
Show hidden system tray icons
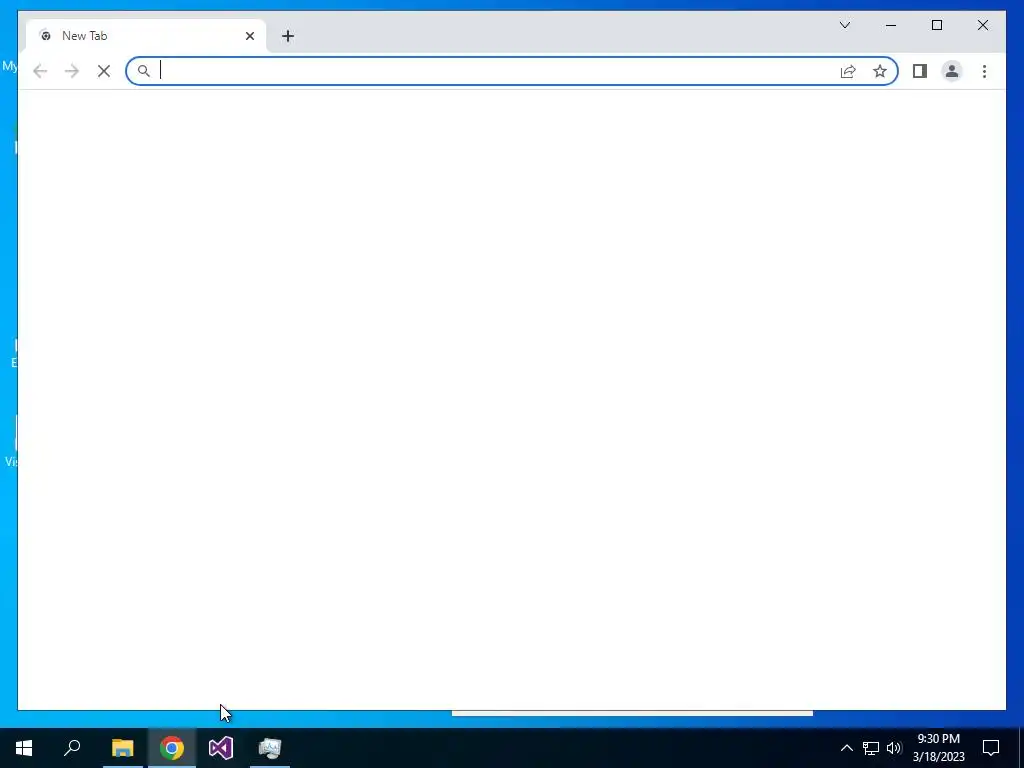coord(846,748)
